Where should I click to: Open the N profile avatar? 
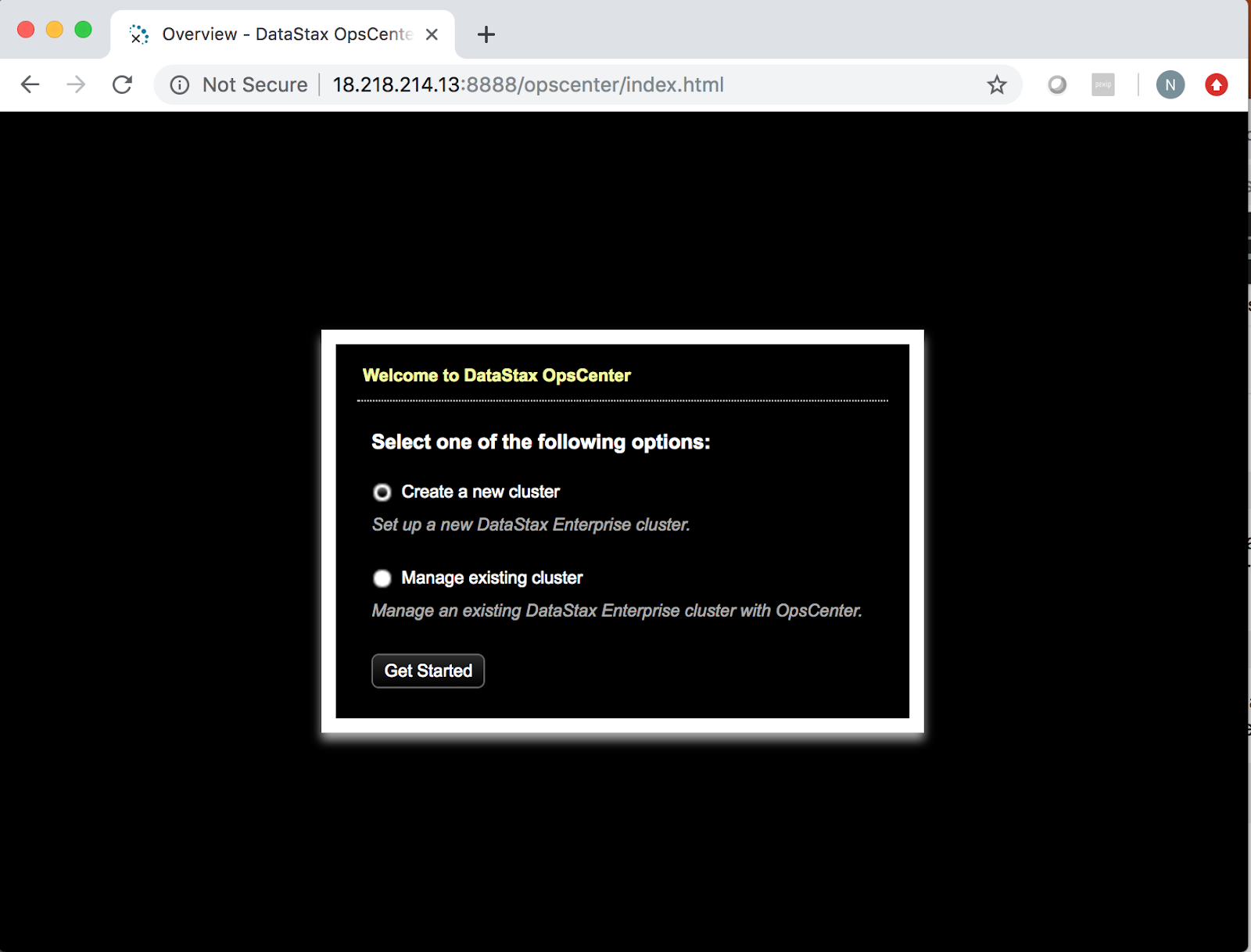tap(1170, 84)
